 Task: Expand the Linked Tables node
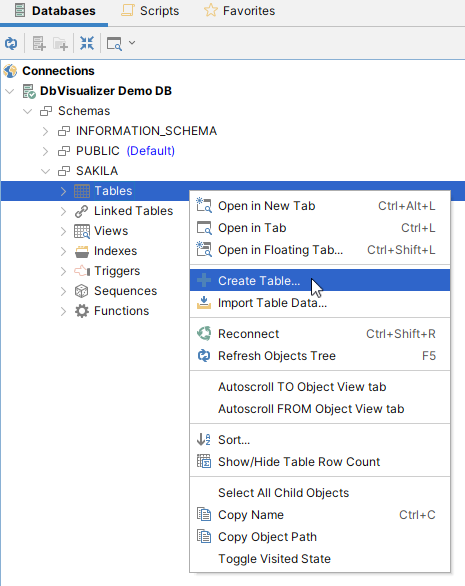(63, 211)
